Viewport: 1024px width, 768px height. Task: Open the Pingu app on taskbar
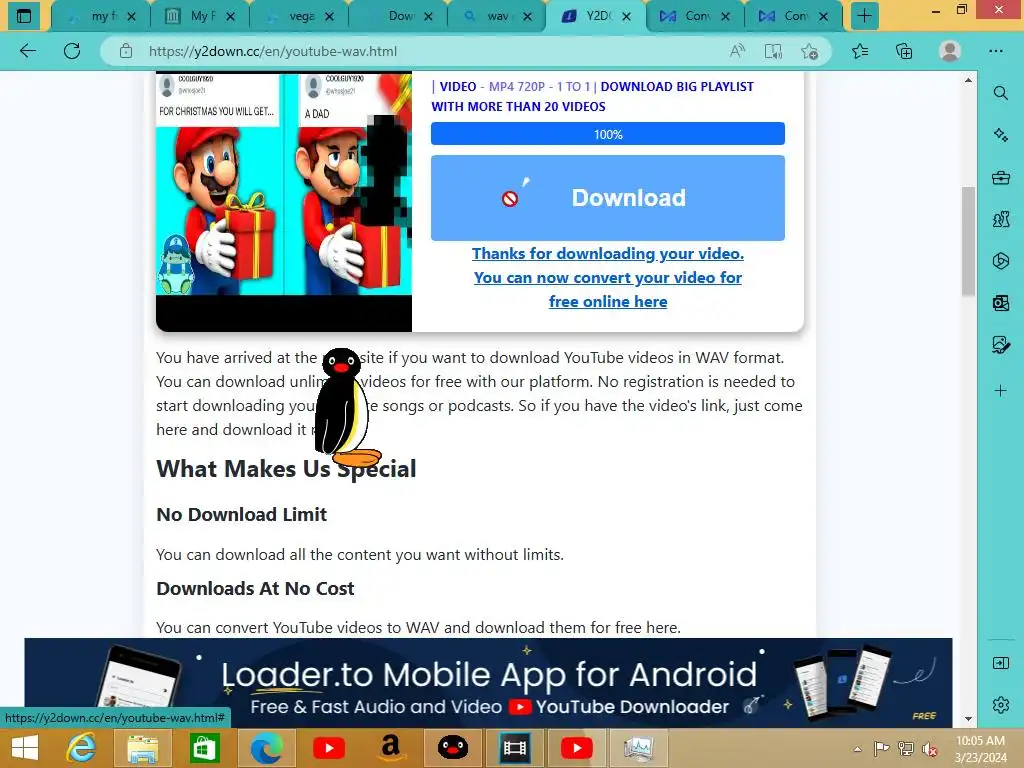pos(453,748)
